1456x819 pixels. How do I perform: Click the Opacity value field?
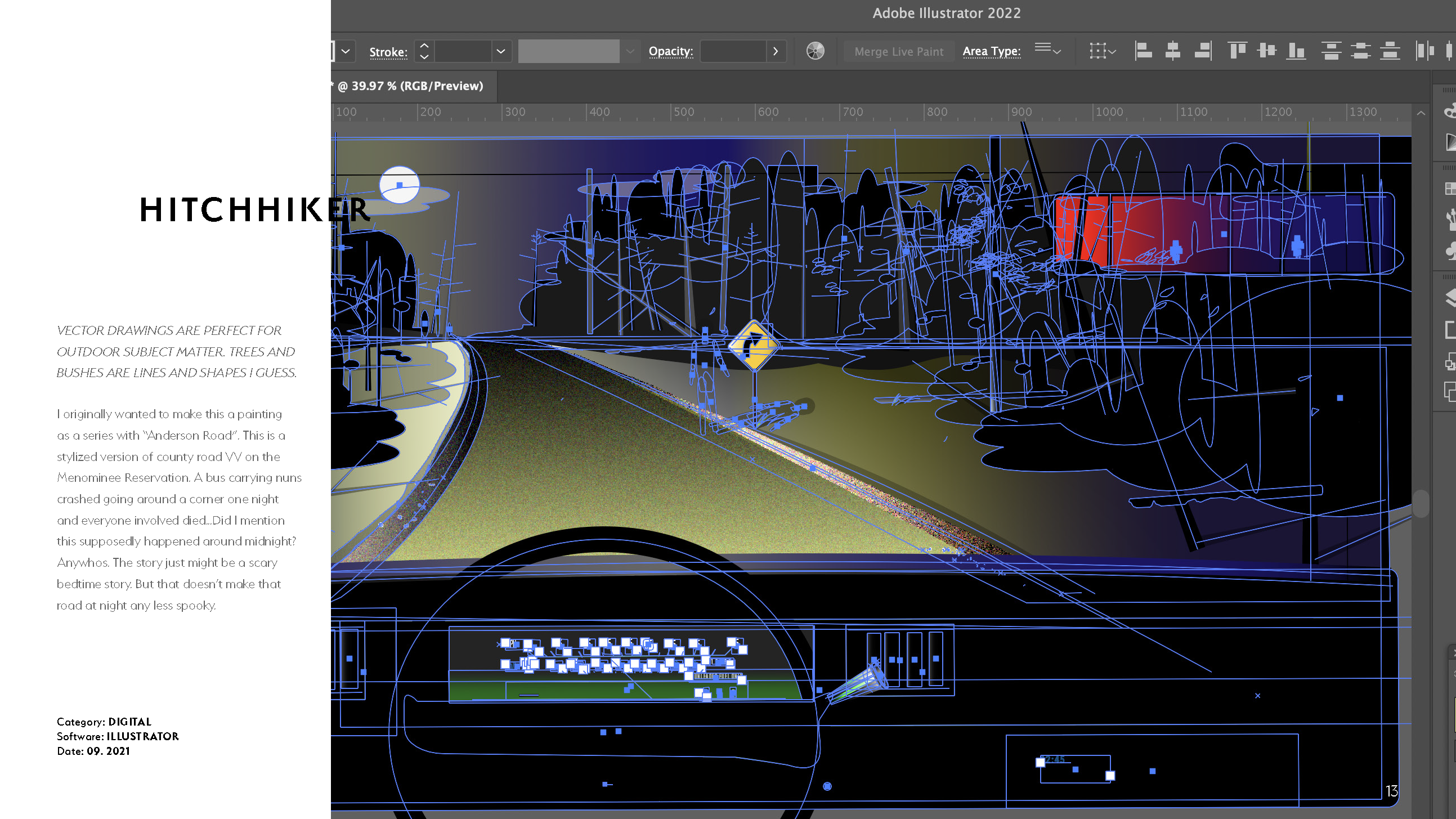733,51
